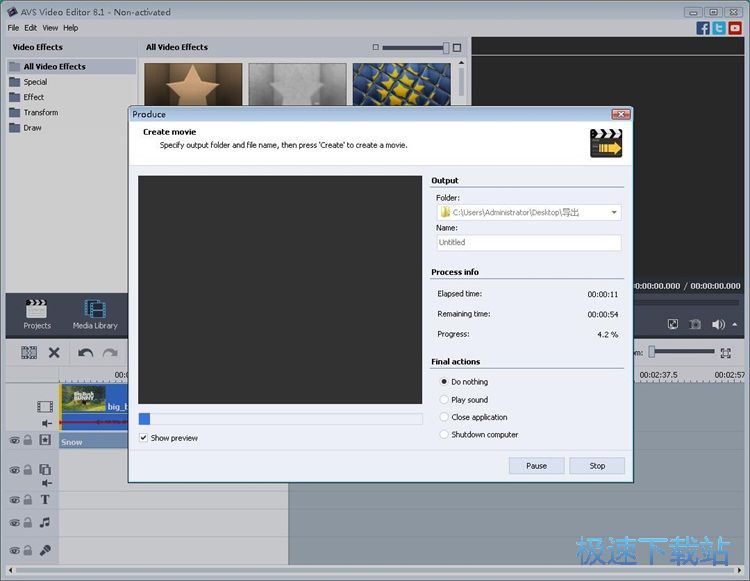Click the small thumbnails size icon
This screenshot has width=750, height=581.
375,47
